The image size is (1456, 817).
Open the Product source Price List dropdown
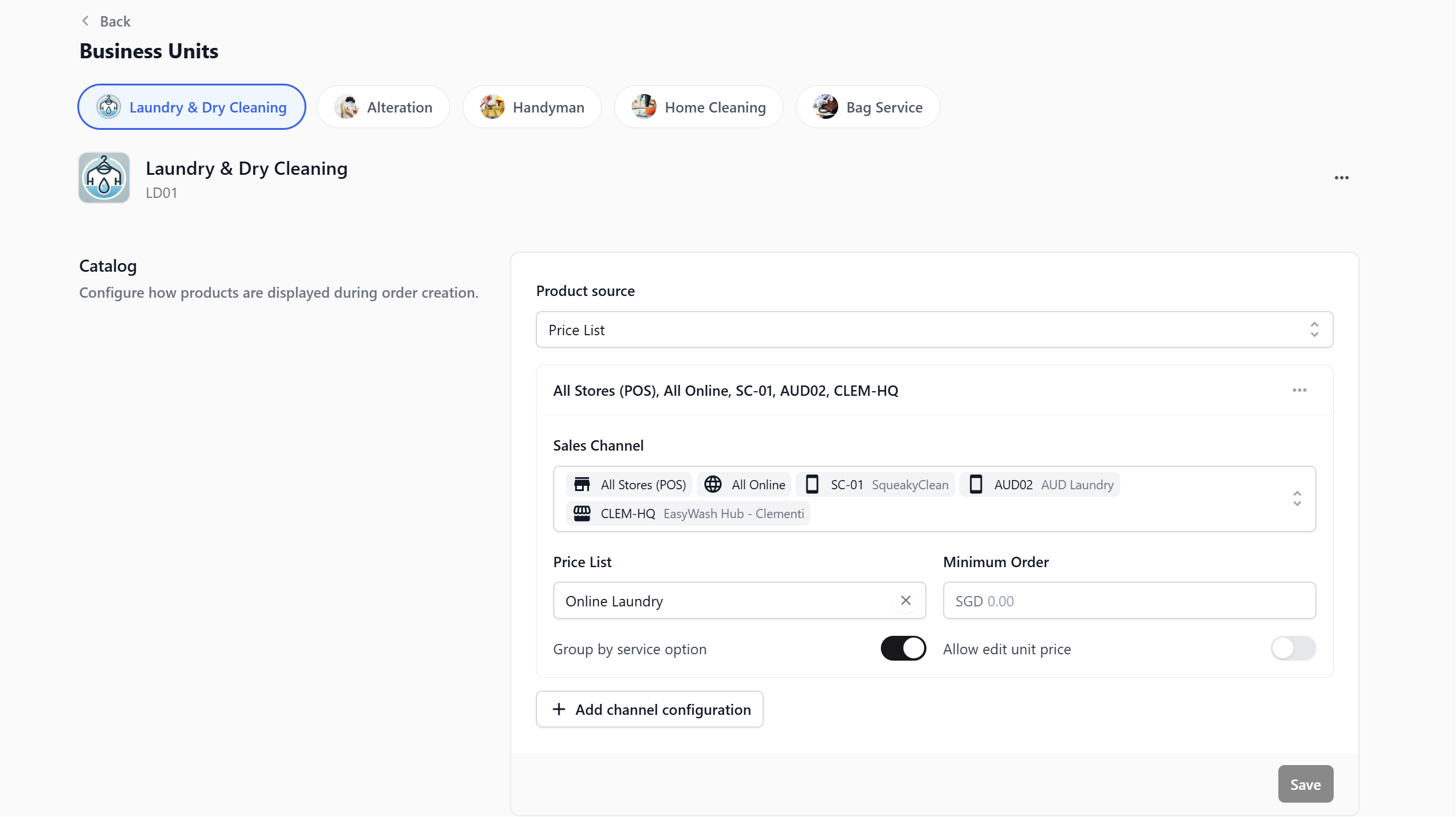pos(934,330)
